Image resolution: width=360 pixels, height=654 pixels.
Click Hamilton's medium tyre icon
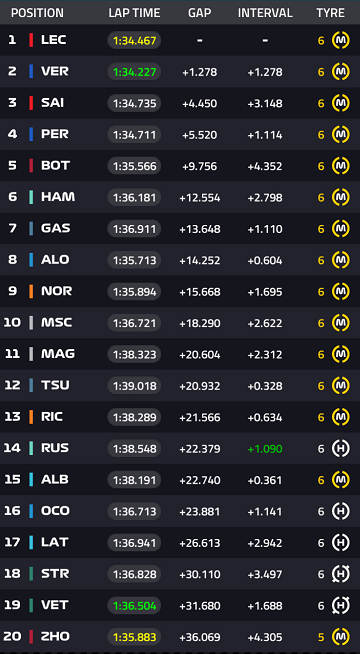(x=340, y=197)
